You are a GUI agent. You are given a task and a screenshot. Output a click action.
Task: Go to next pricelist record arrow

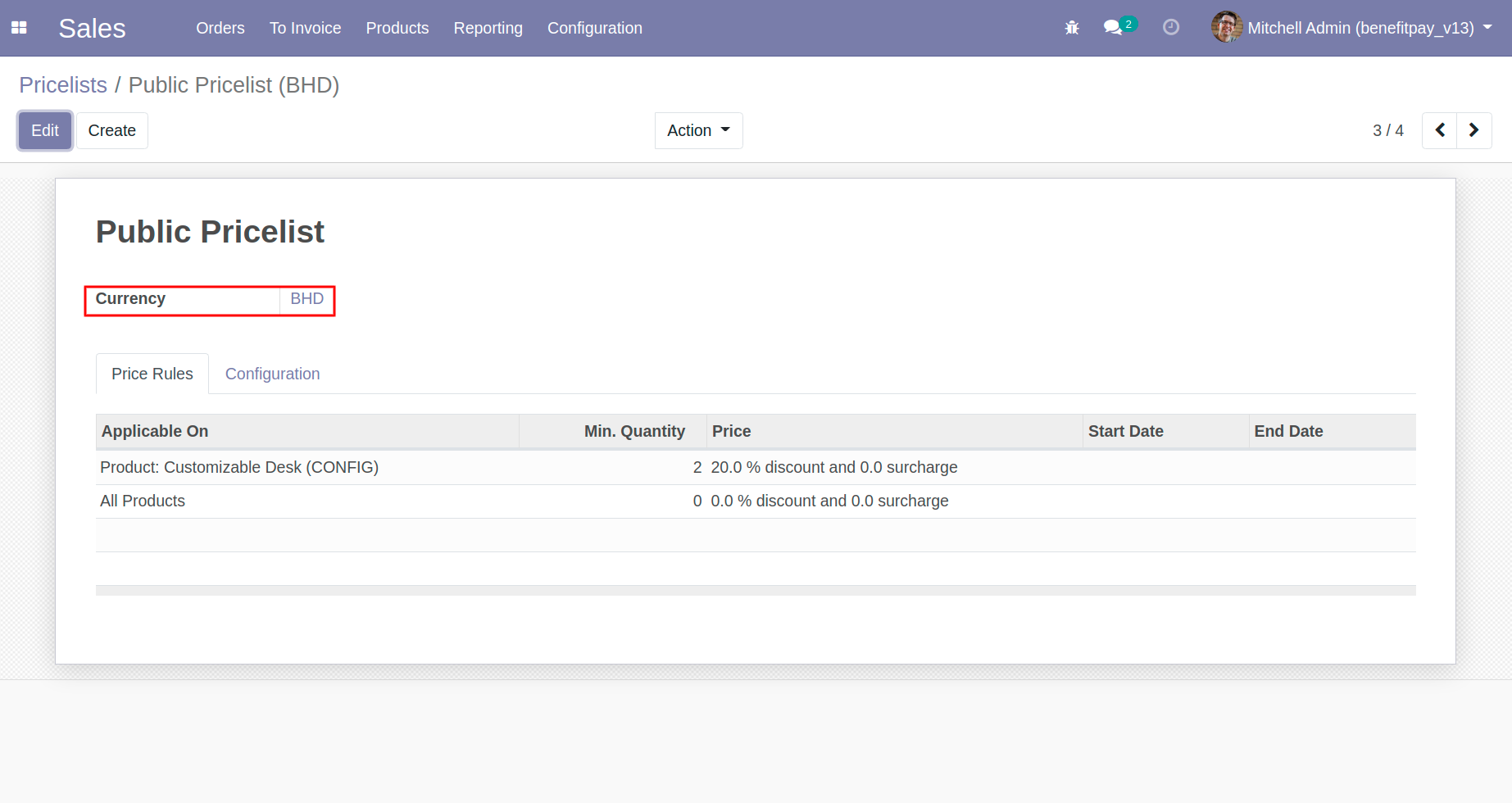(1474, 130)
